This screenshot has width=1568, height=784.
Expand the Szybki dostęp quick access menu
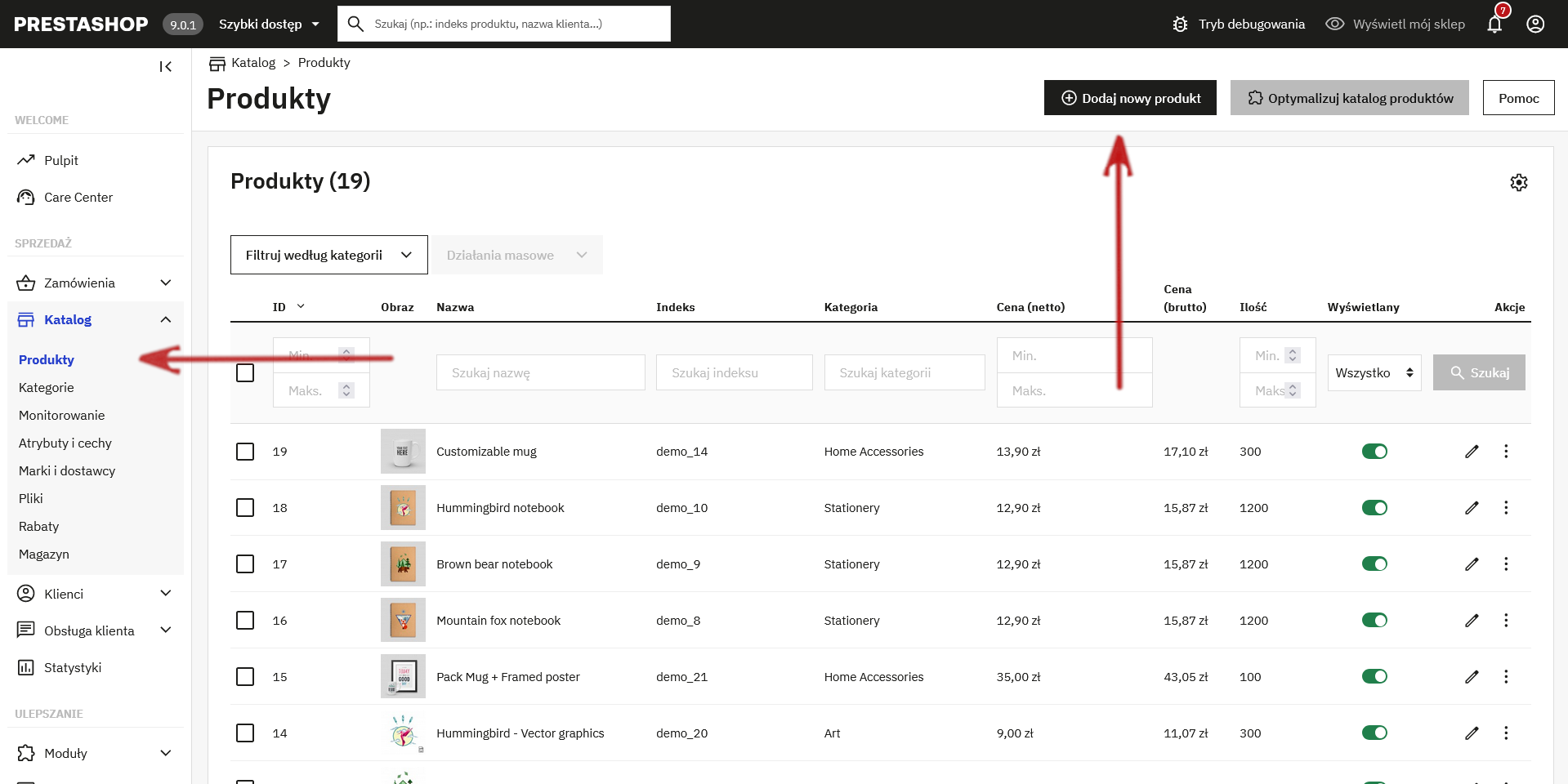point(269,24)
